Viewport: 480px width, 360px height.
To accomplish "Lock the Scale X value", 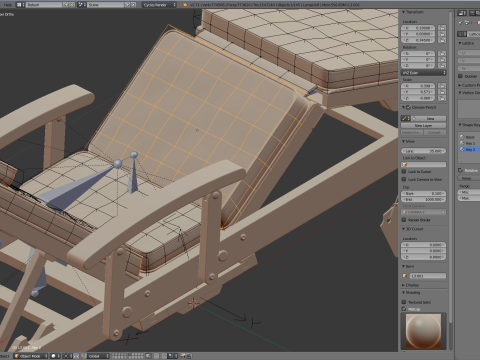I will click(x=442, y=86).
